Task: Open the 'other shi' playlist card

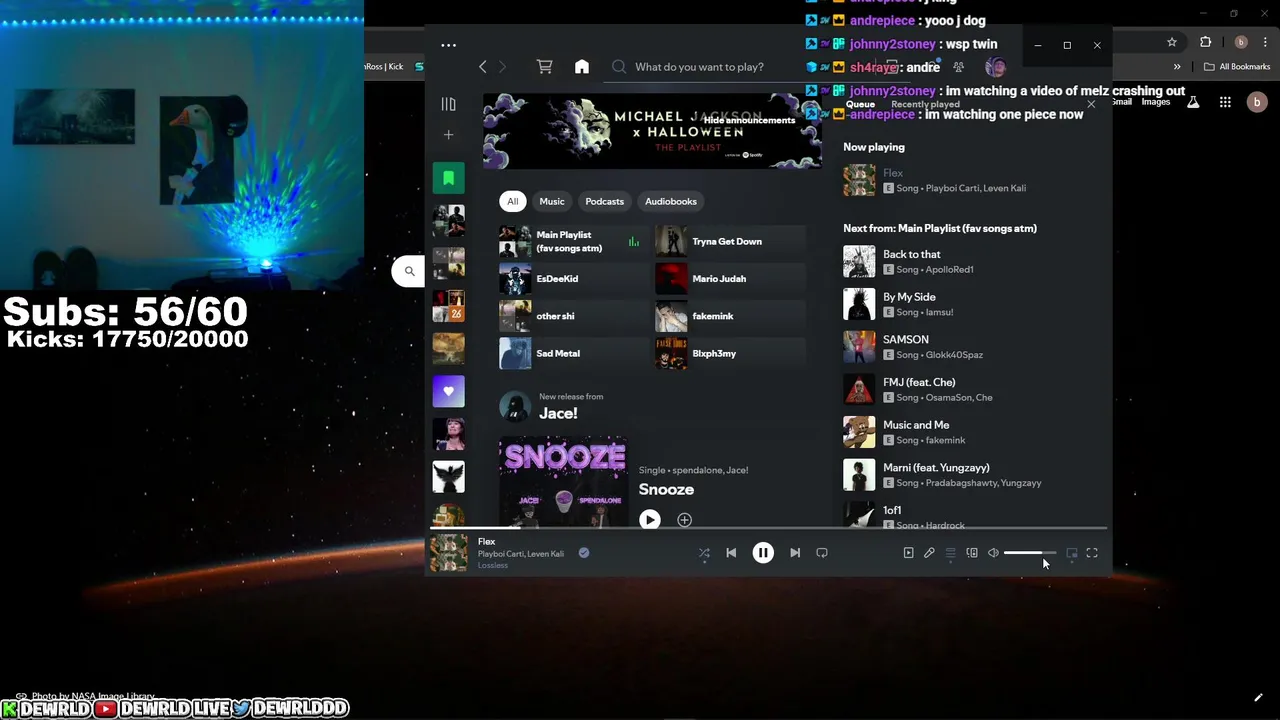Action: (x=573, y=316)
